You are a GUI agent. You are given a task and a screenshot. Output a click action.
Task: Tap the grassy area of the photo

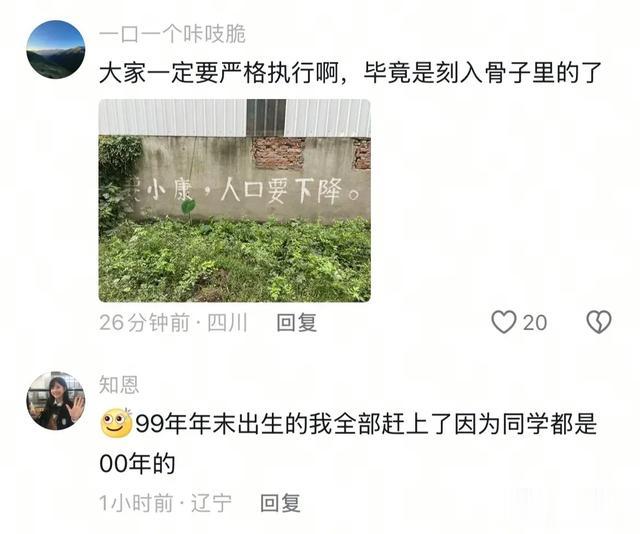click(235, 261)
